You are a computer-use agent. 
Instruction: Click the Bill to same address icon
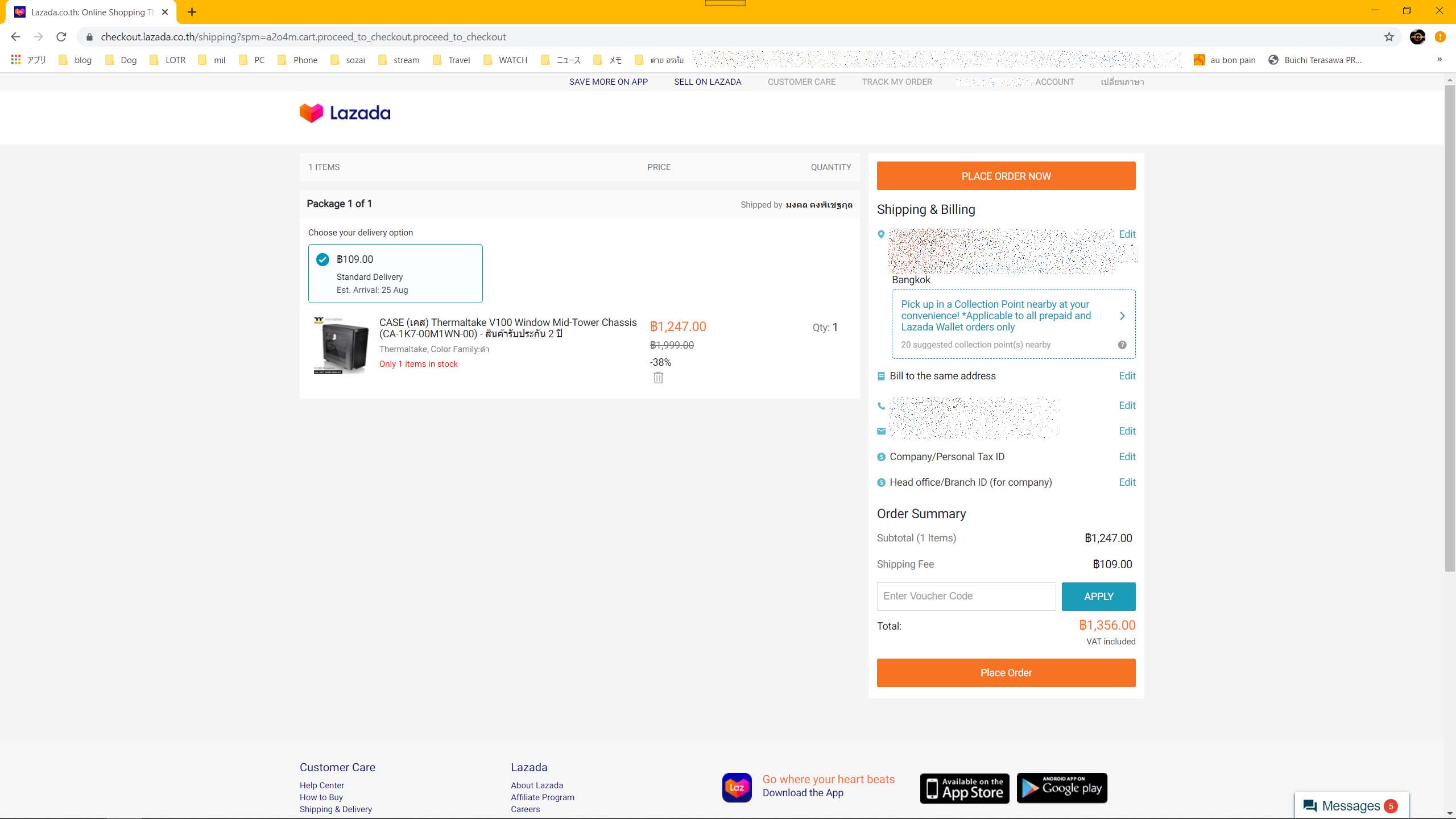[x=881, y=376]
